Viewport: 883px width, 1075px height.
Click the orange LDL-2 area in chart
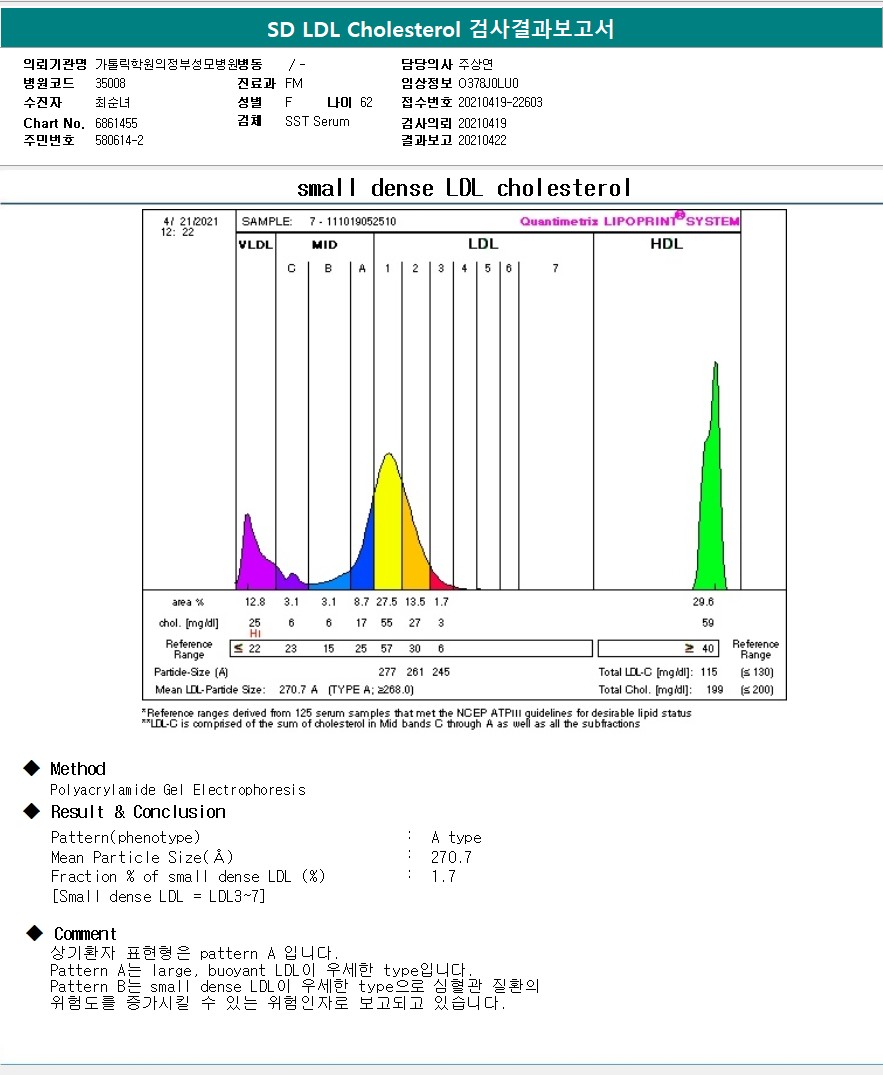coord(414,548)
